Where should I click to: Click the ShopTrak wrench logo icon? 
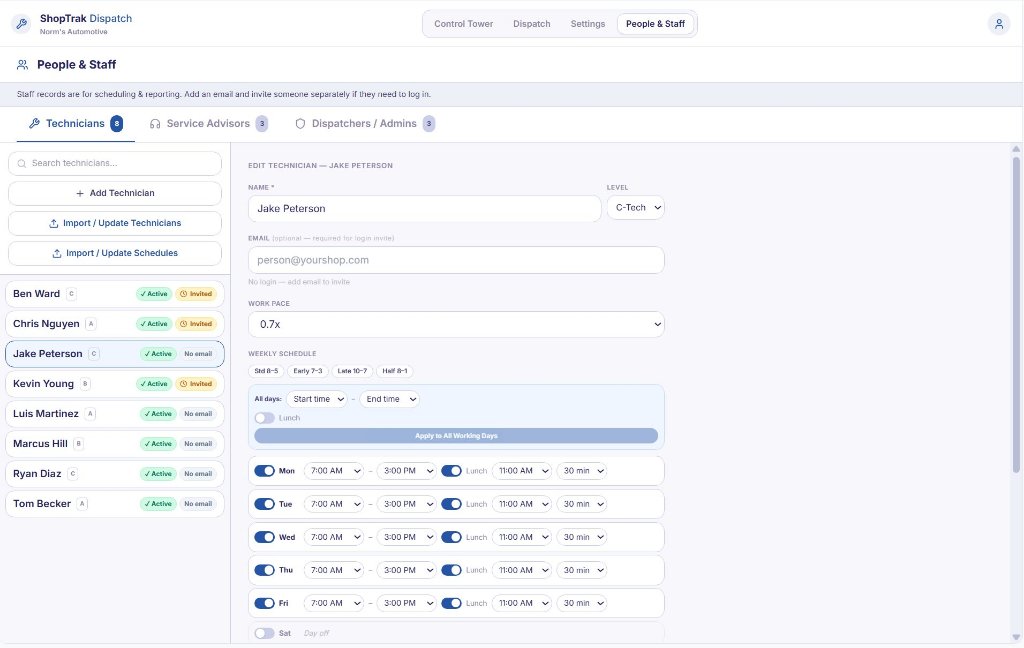[22, 24]
